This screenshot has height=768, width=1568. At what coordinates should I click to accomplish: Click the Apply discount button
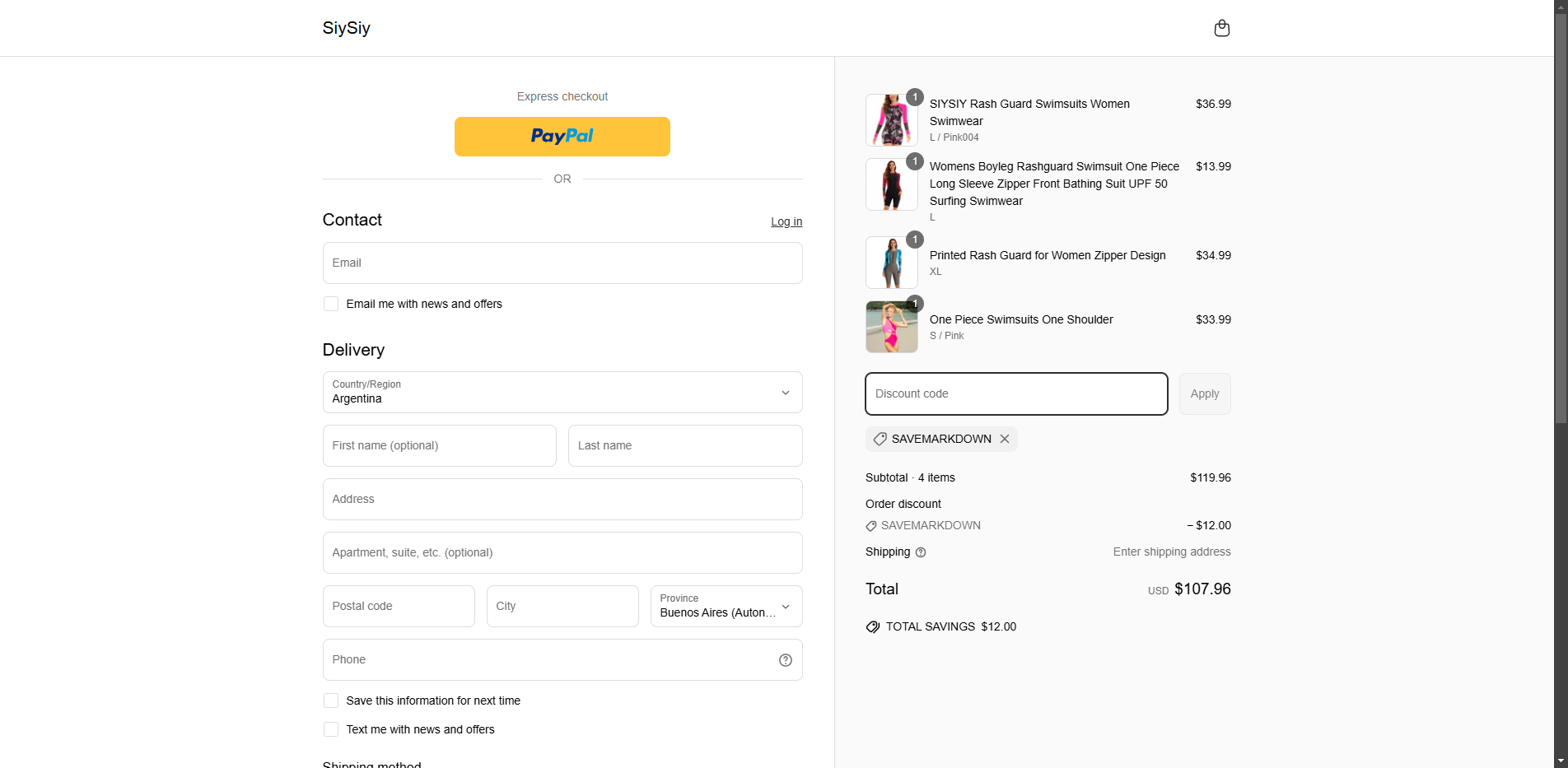1205,393
